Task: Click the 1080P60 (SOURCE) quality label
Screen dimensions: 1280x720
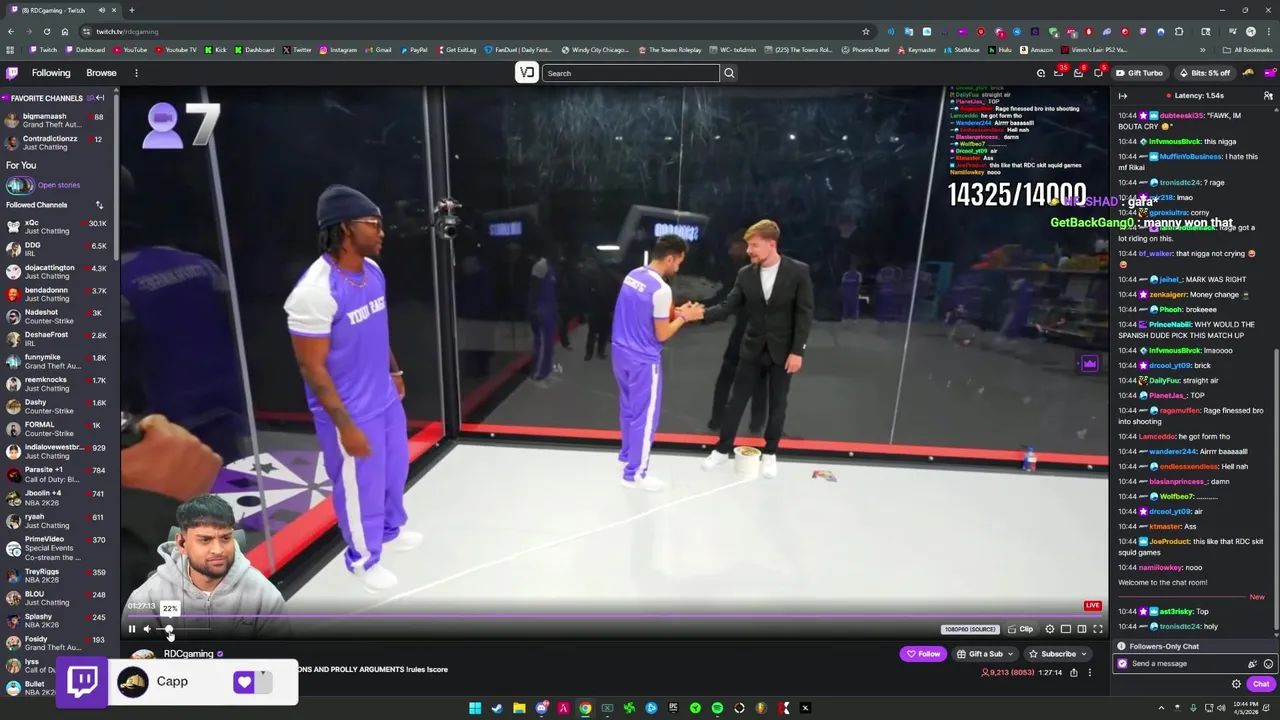Action: pos(970,629)
